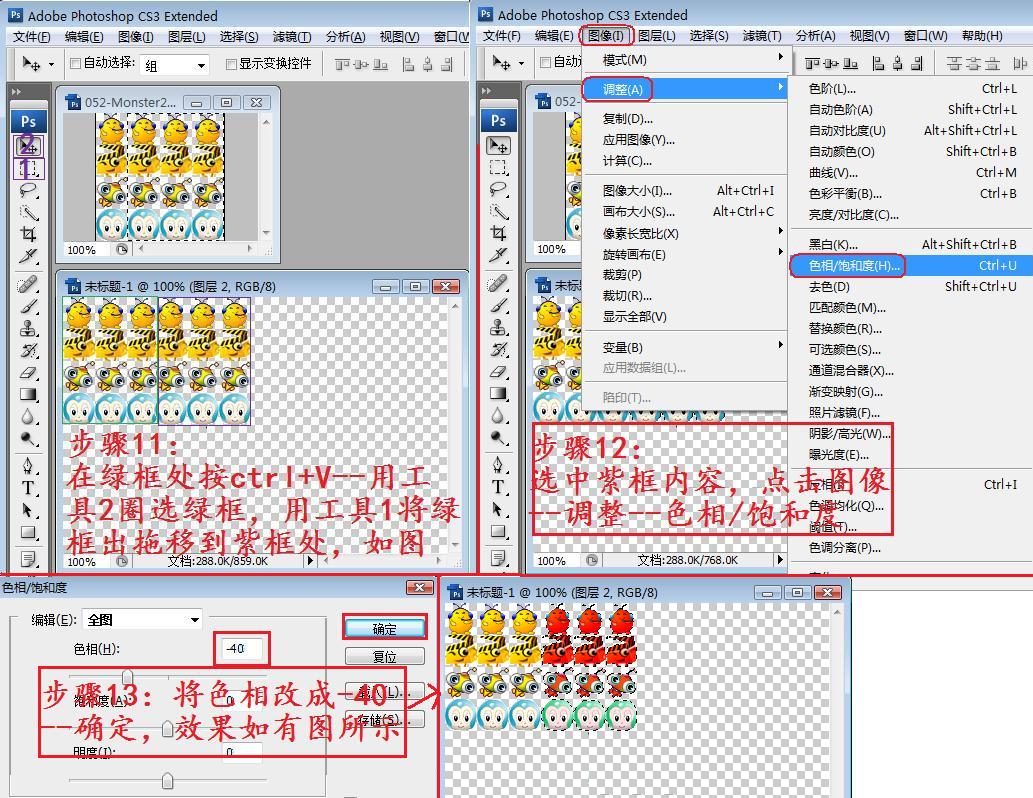This screenshot has width=1033, height=798.
Task: Open status bar arrow beside 文档:288.0K/859.0K
Action: pos(310,561)
